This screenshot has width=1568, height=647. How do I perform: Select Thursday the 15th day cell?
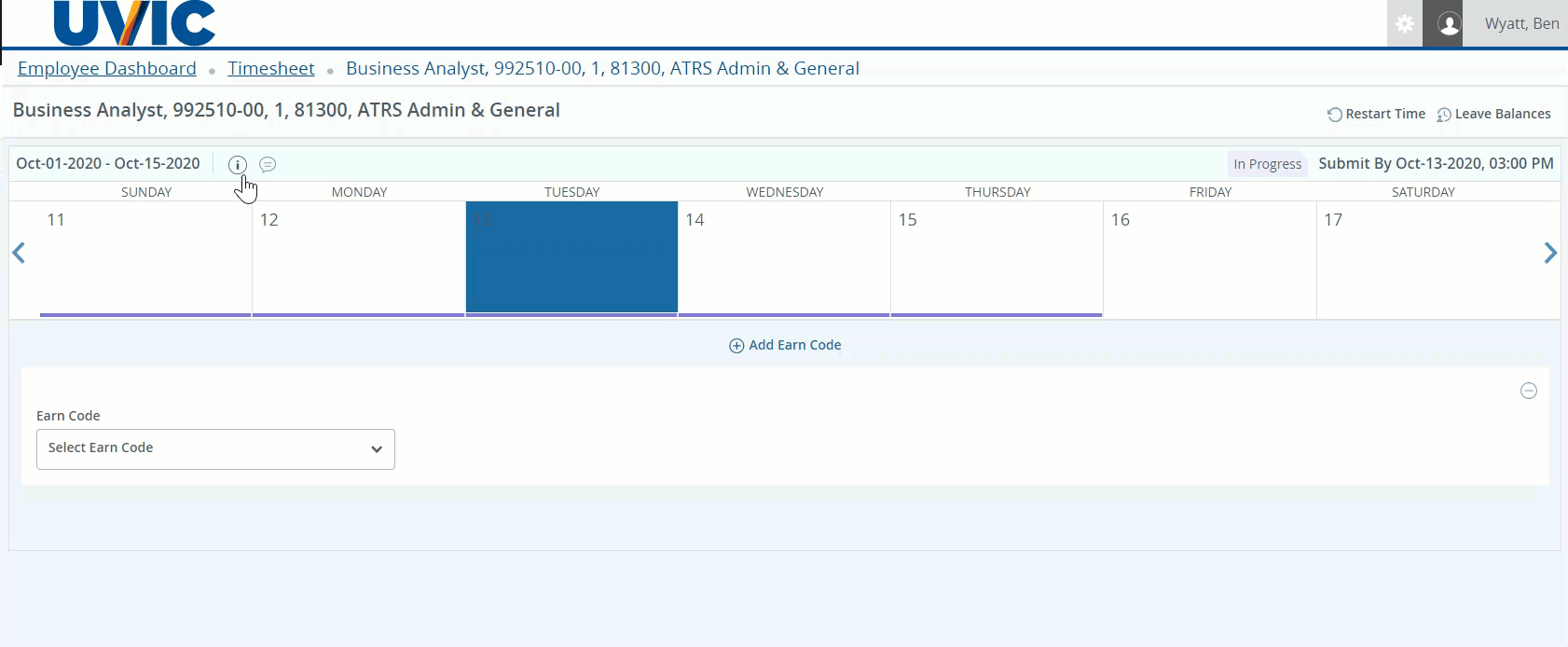tap(997, 257)
